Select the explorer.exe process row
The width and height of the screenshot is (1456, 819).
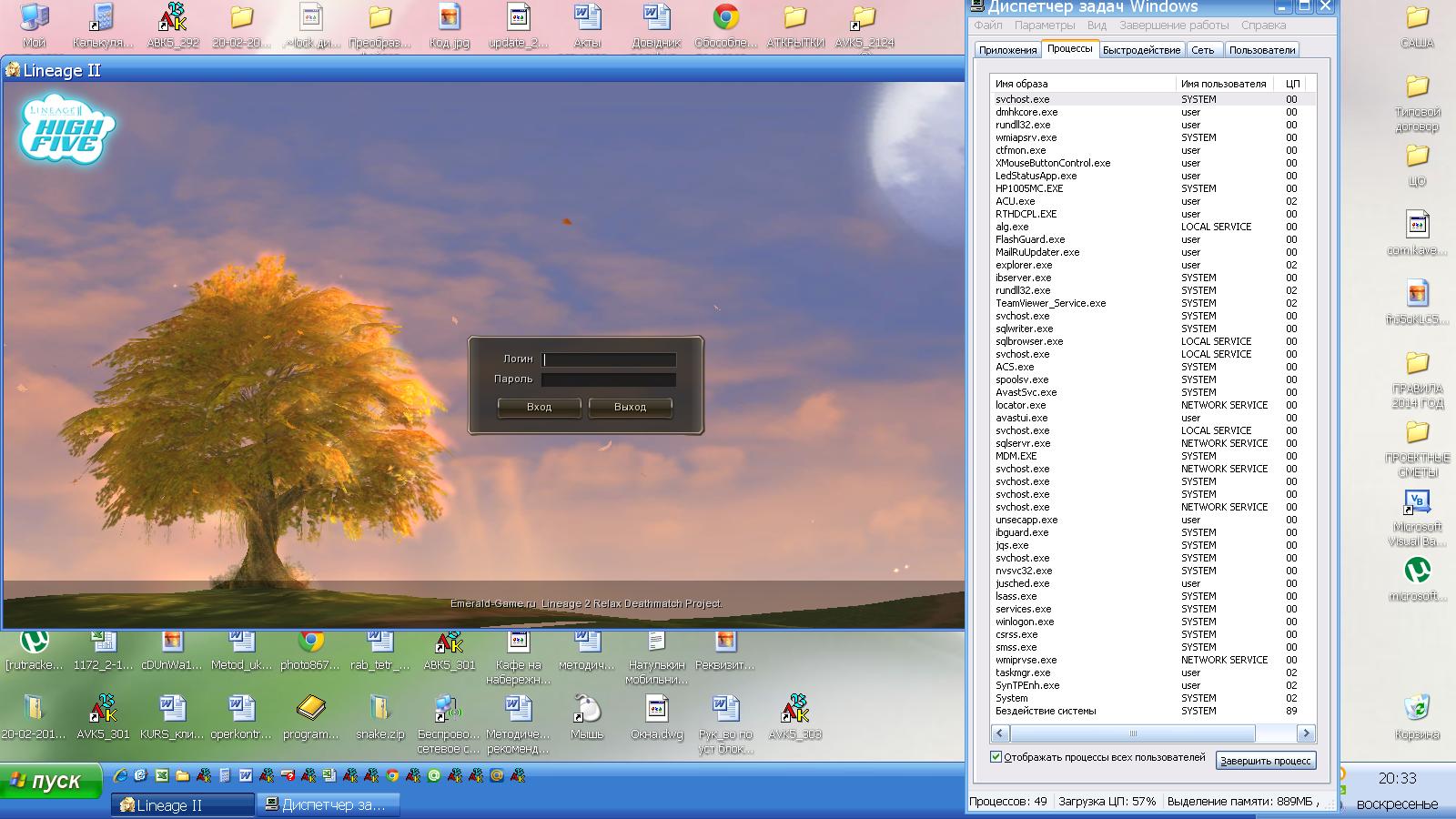pyautogui.click(x=1153, y=265)
